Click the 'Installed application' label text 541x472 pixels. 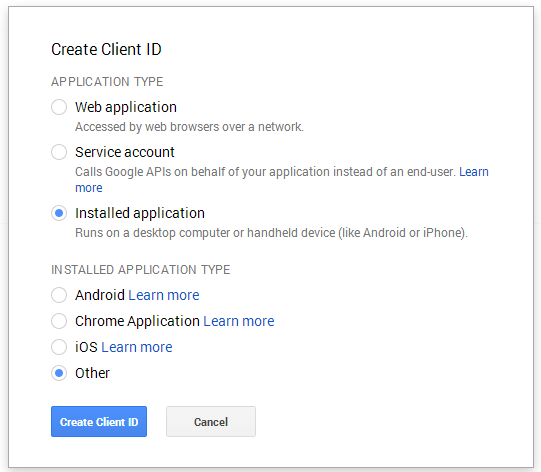pyautogui.click(x=140, y=213)
